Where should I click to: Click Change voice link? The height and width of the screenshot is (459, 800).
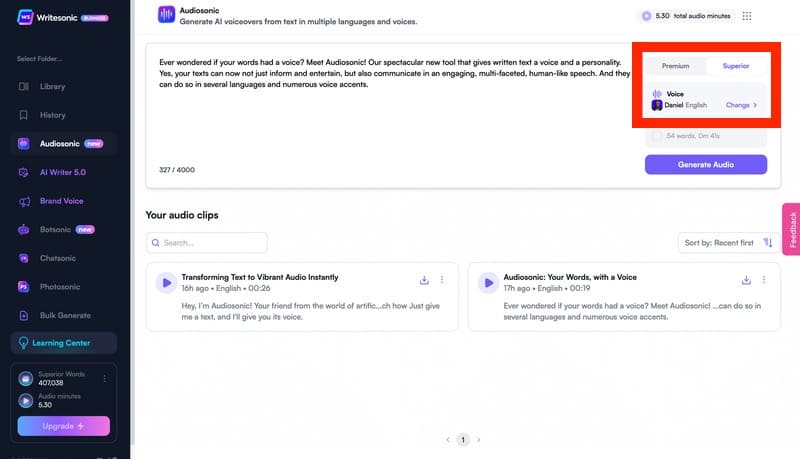click(x=741, y=105)
